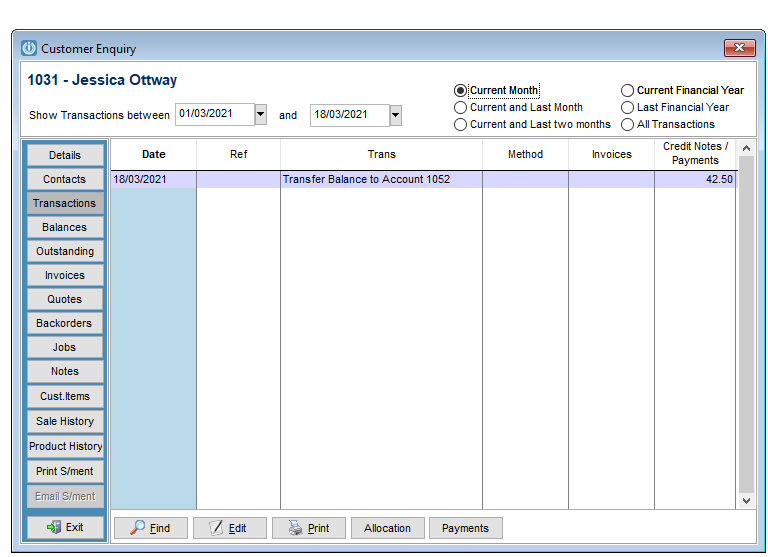Click the Date column header
The height and width of the screenshot is (557, 768).
tap(154, 154)
